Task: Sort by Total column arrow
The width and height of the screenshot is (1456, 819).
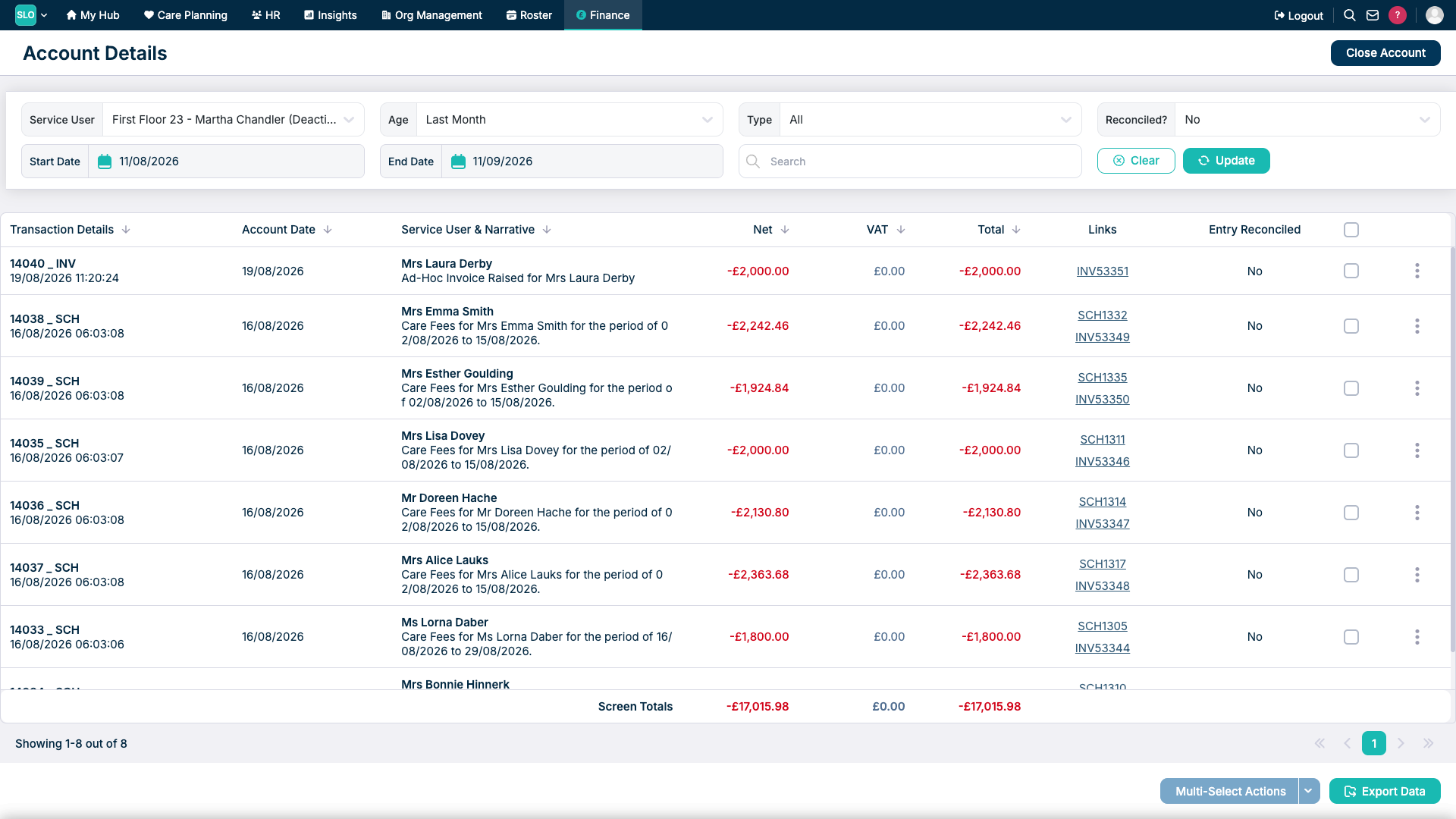Action: (1016, 230)
